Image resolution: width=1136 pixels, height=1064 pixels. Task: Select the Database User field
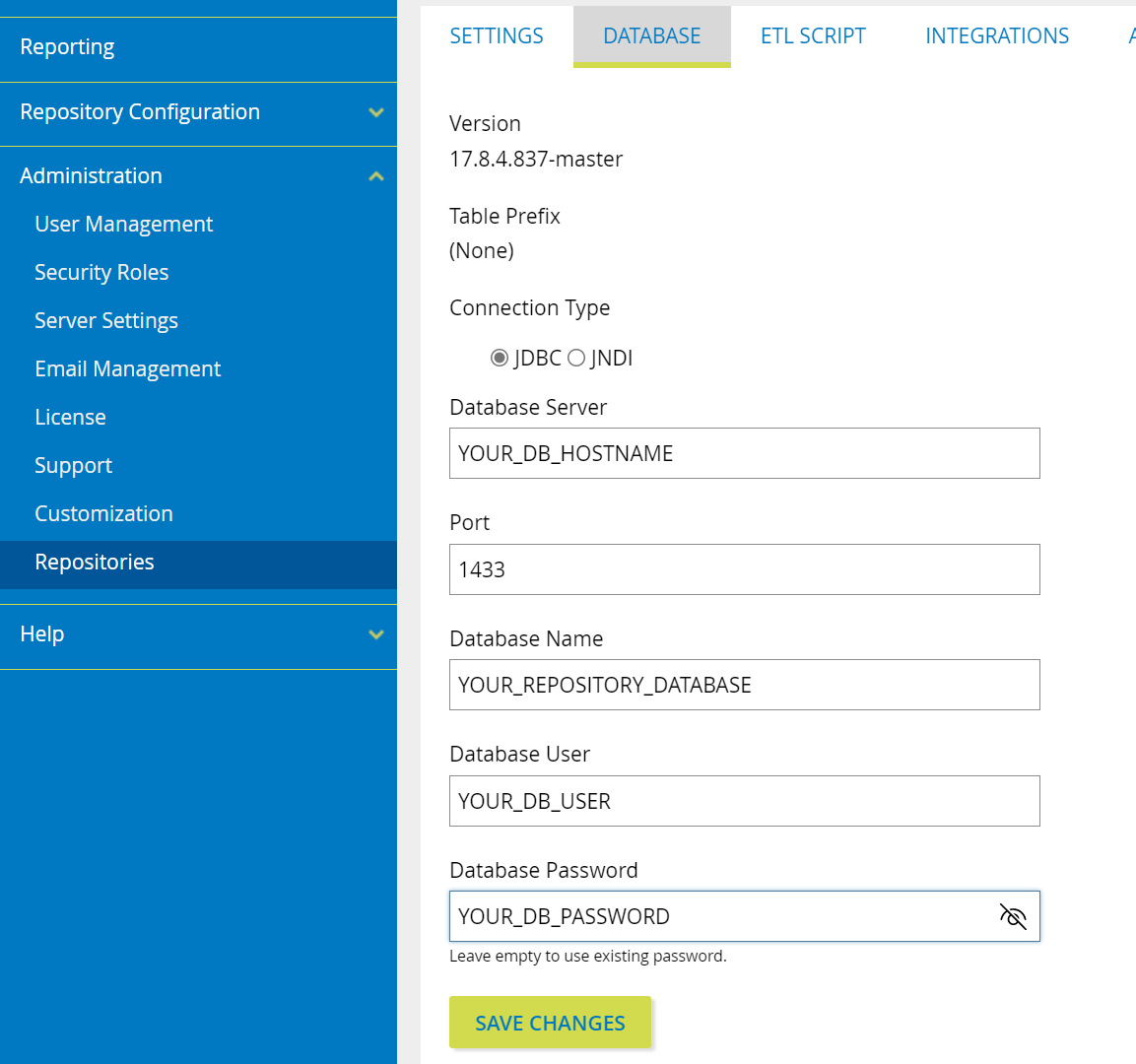click(x=744, y=801)
